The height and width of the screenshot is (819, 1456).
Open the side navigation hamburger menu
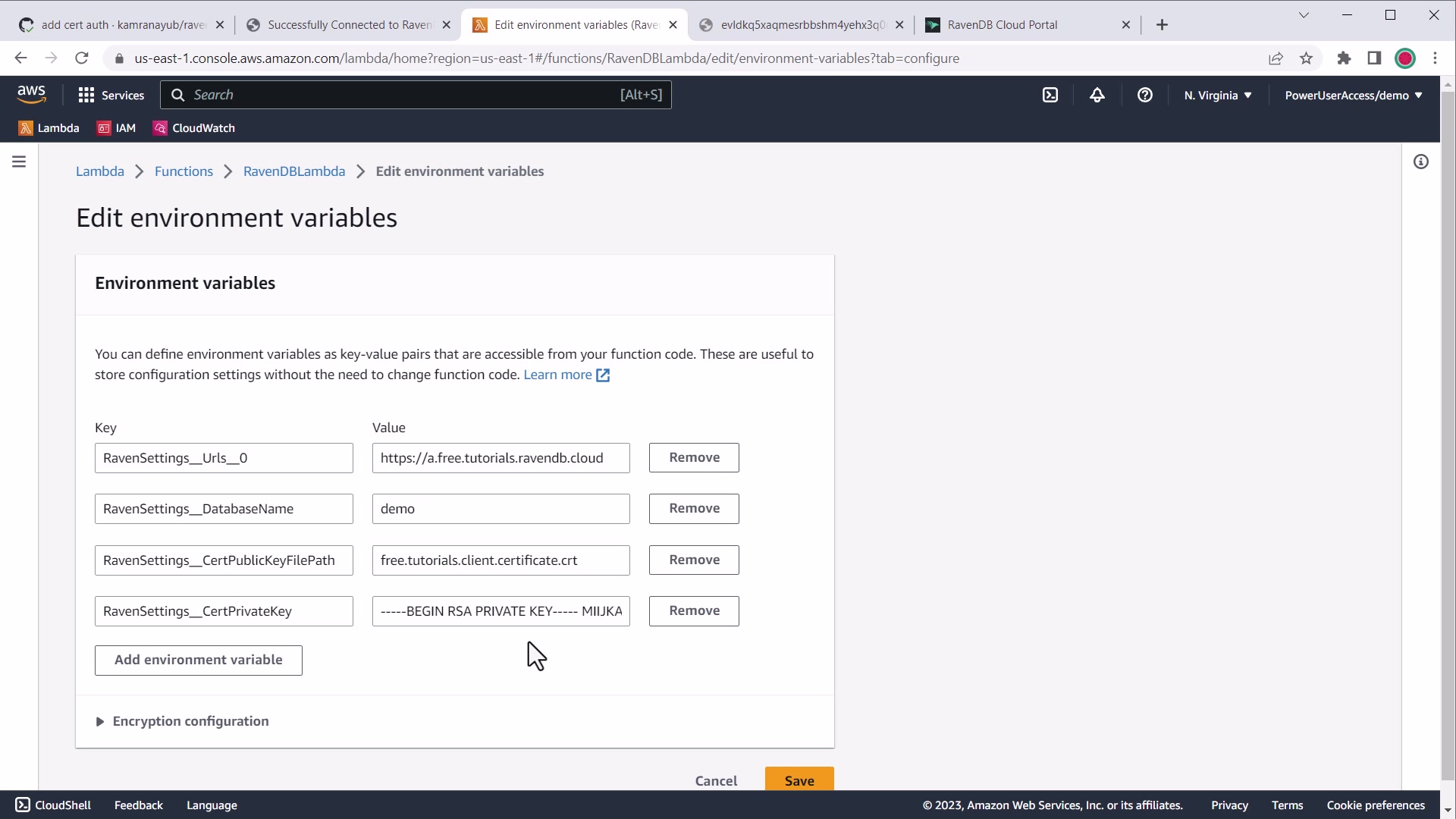pos(19,162)
